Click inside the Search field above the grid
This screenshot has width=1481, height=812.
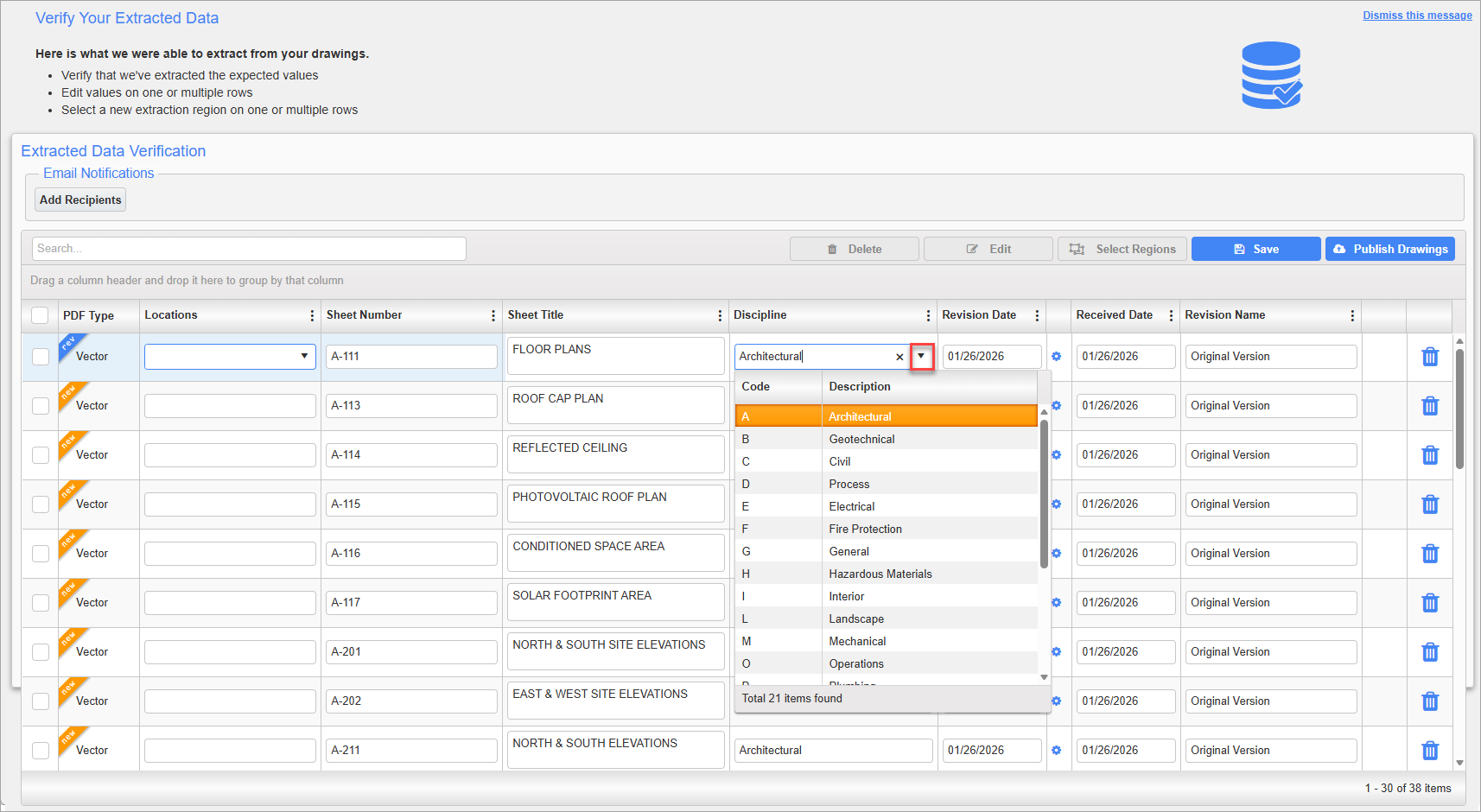point(249,248)
